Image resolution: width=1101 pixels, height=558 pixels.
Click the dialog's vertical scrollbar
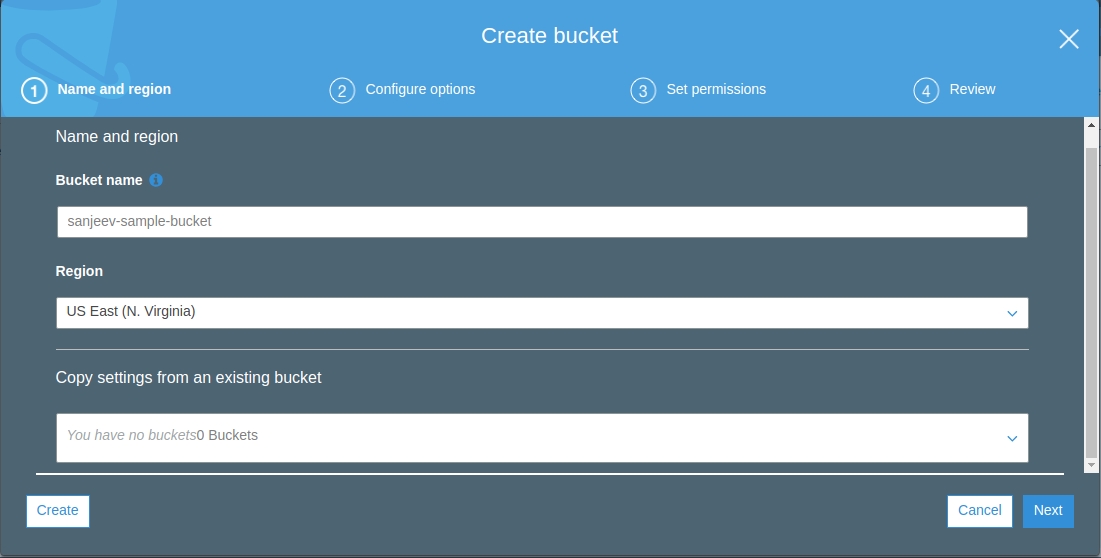1091,300
